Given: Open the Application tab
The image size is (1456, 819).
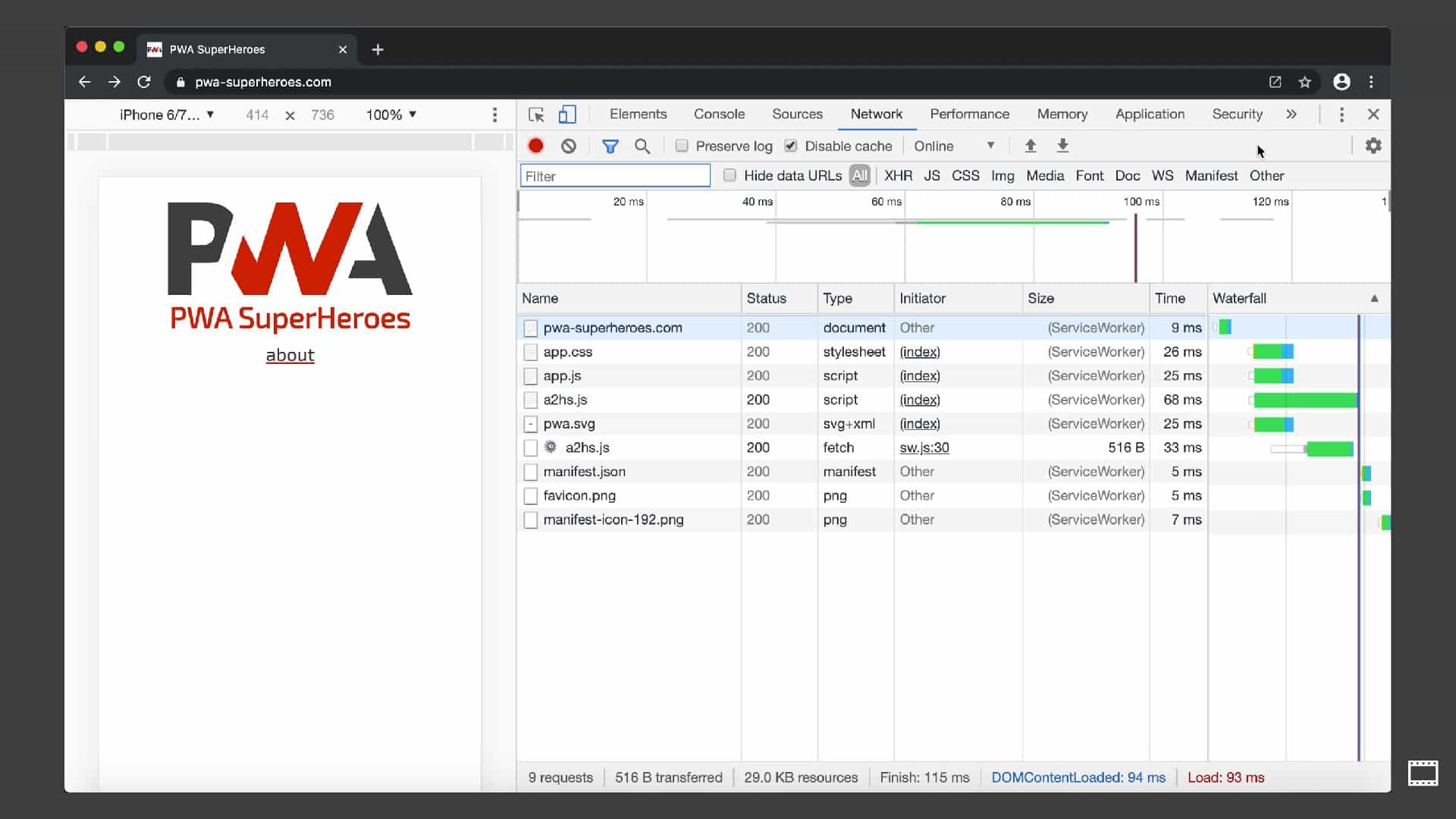Looking at the screenshot, I should point(1150,114).
